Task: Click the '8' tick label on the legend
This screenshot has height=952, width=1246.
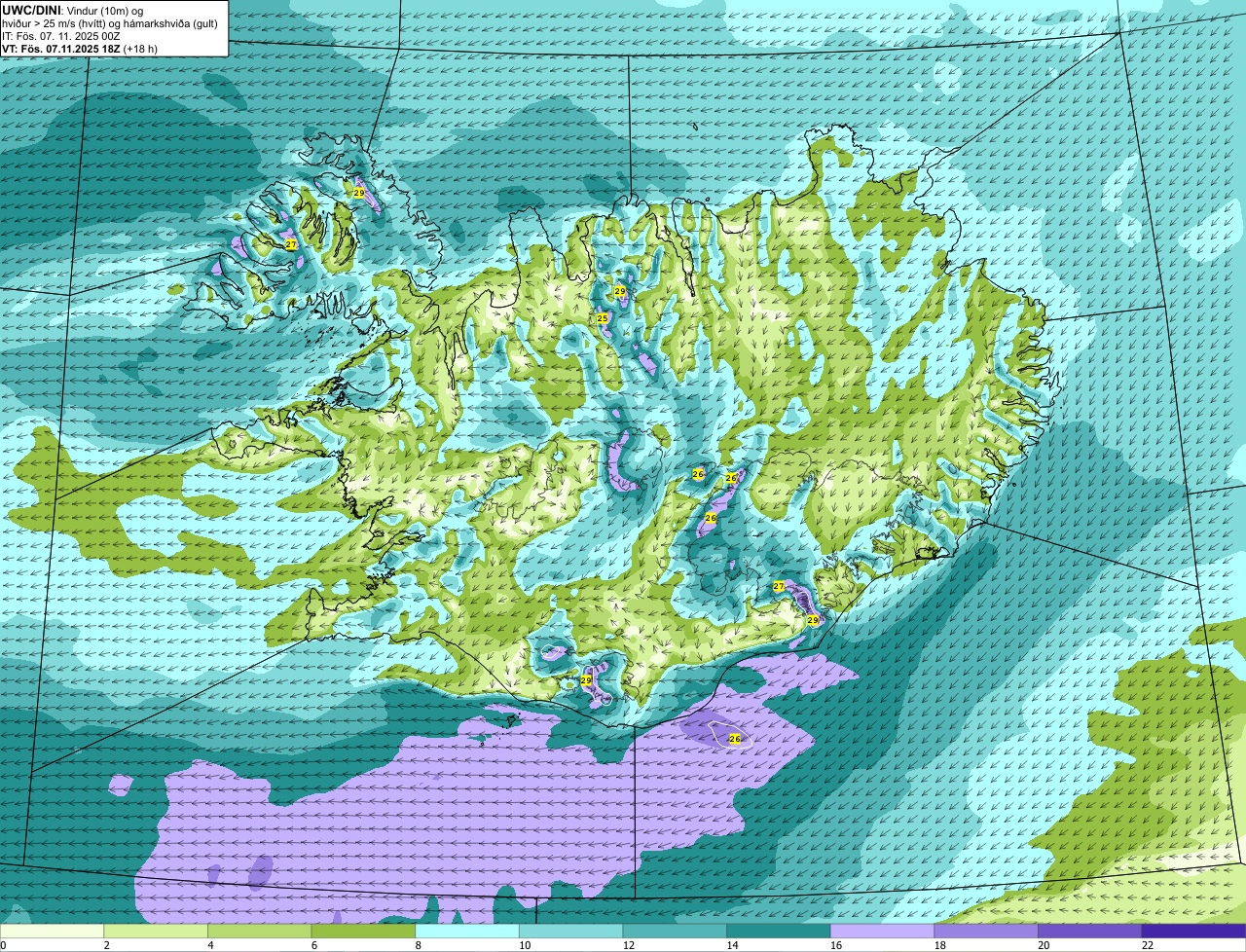Action: [x=418, y=945]
